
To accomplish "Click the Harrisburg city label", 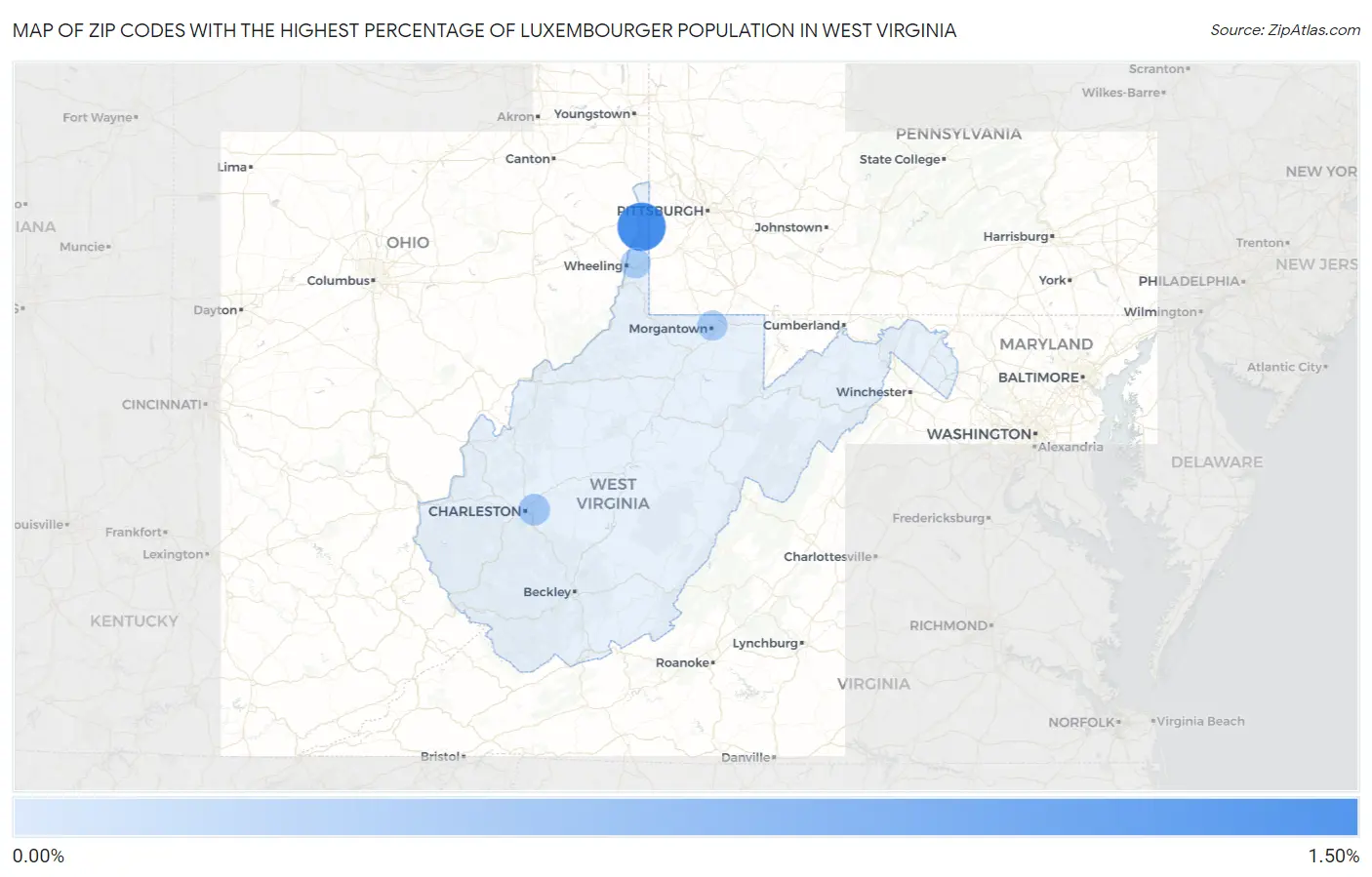I will 1016,237.
